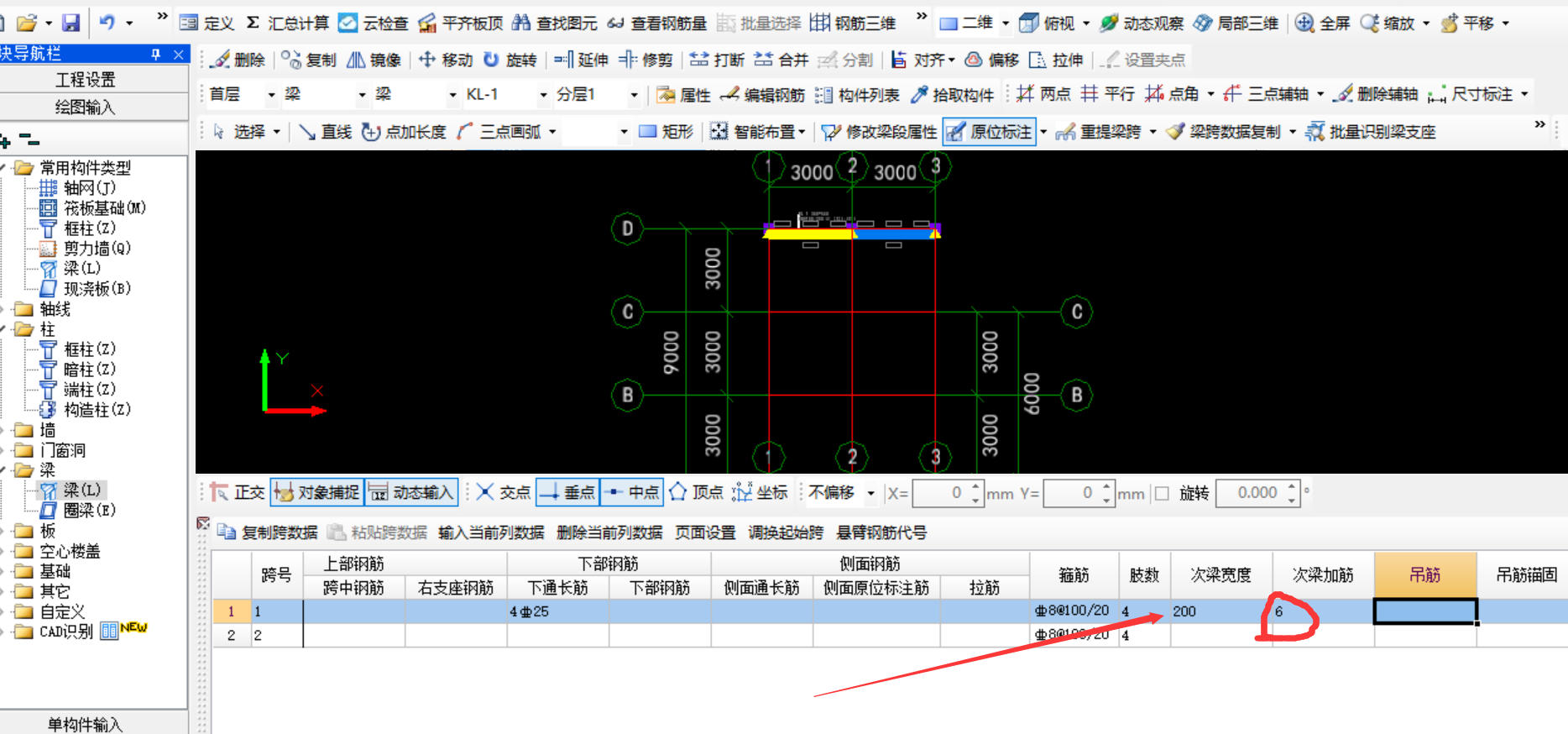The height and width of the screenshot is (734, 1568).
Task: Toggle 正交 orthogonal mode
Action: [238, 492]
